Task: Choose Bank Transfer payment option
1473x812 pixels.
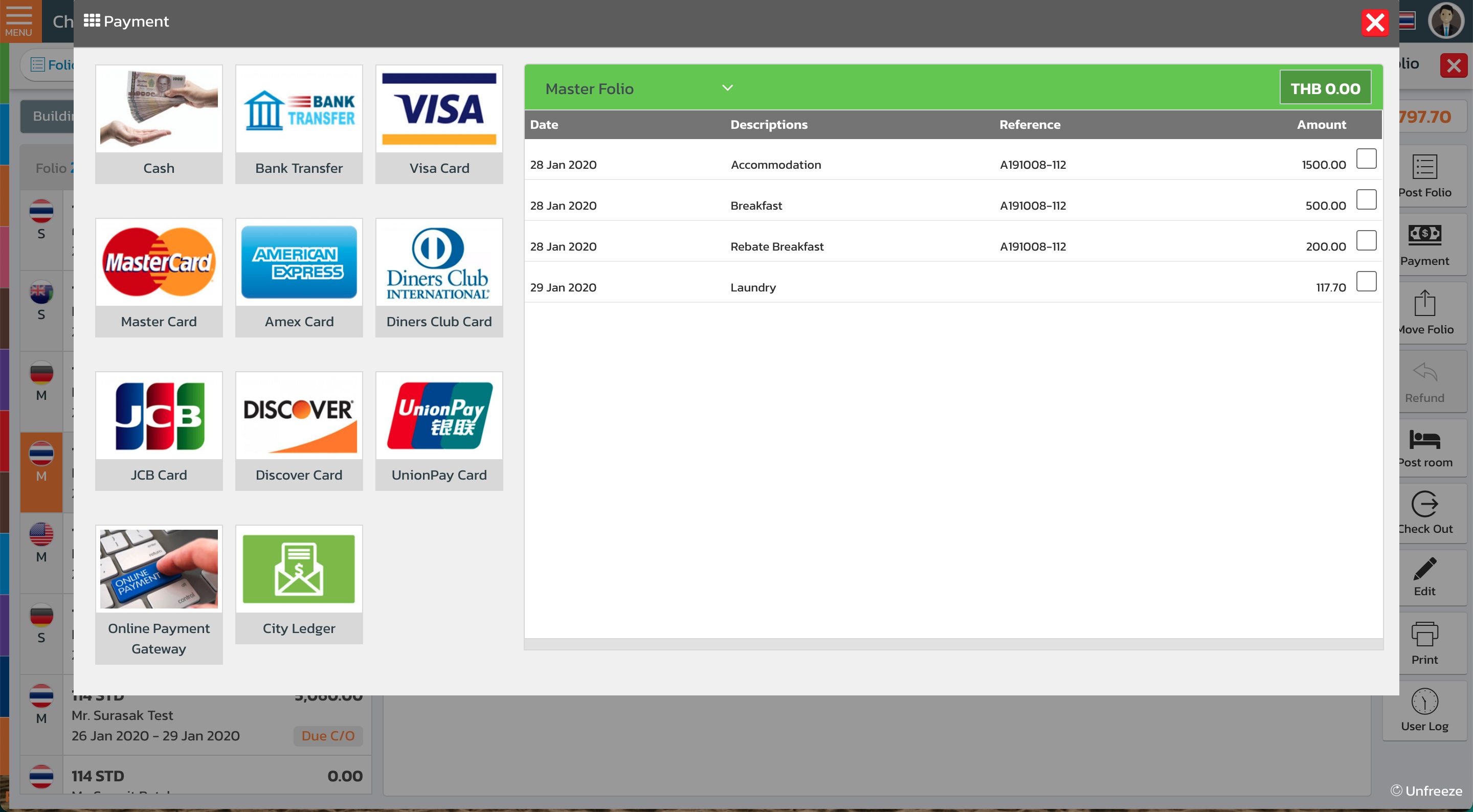Action: point(299,124)
